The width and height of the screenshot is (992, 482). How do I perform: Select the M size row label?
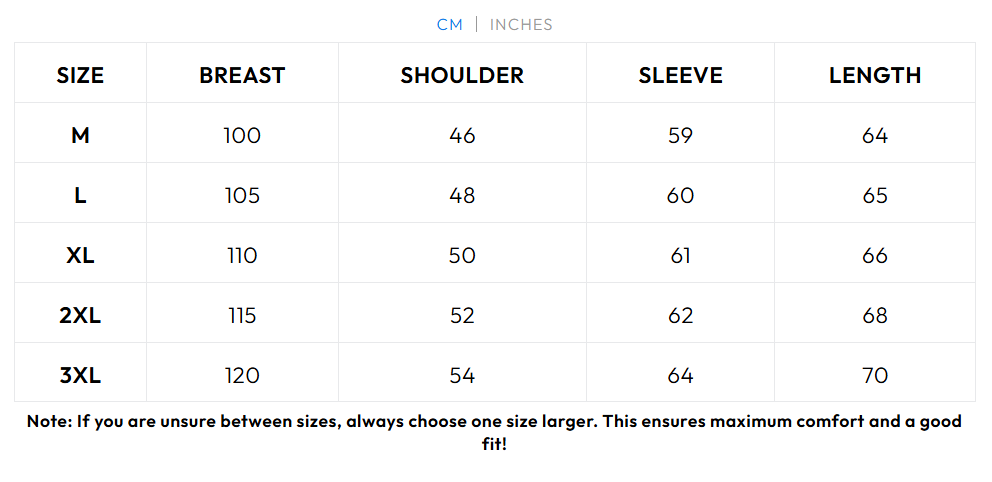tap(80, 135)
